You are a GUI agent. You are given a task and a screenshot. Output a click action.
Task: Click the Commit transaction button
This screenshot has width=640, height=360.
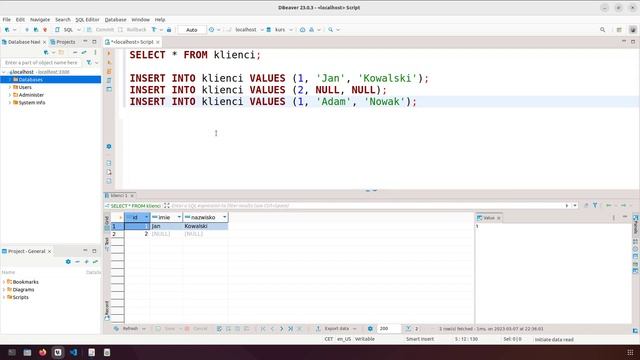point(100,30)
